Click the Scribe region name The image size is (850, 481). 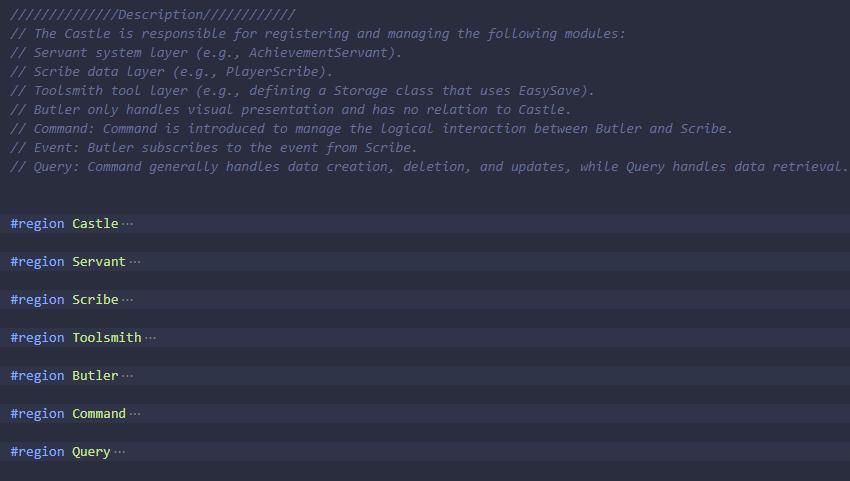click(x=95, y=300)
